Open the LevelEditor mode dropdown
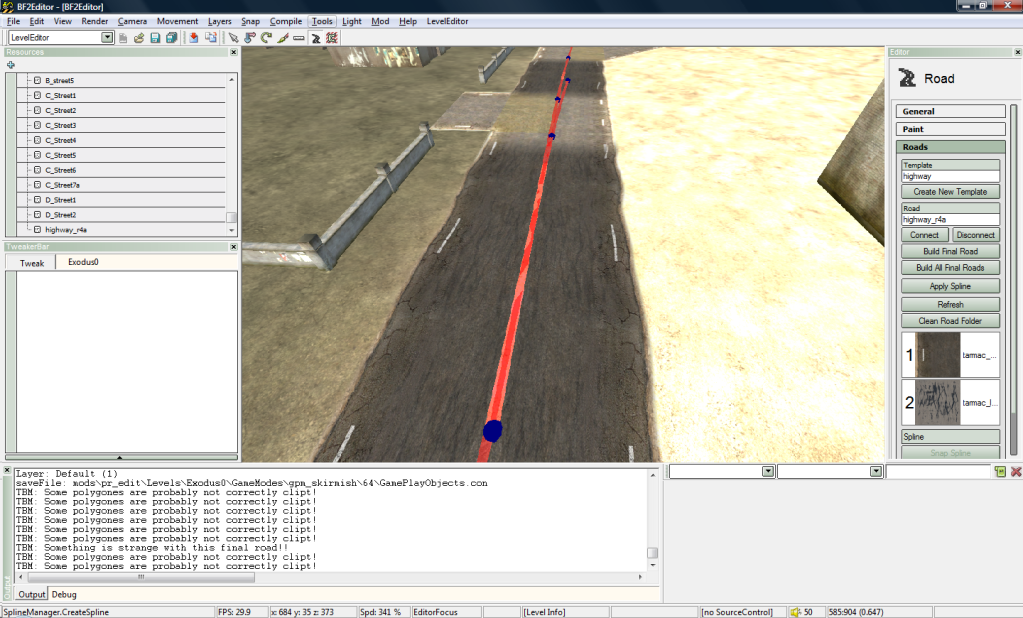 pos(107,38)
